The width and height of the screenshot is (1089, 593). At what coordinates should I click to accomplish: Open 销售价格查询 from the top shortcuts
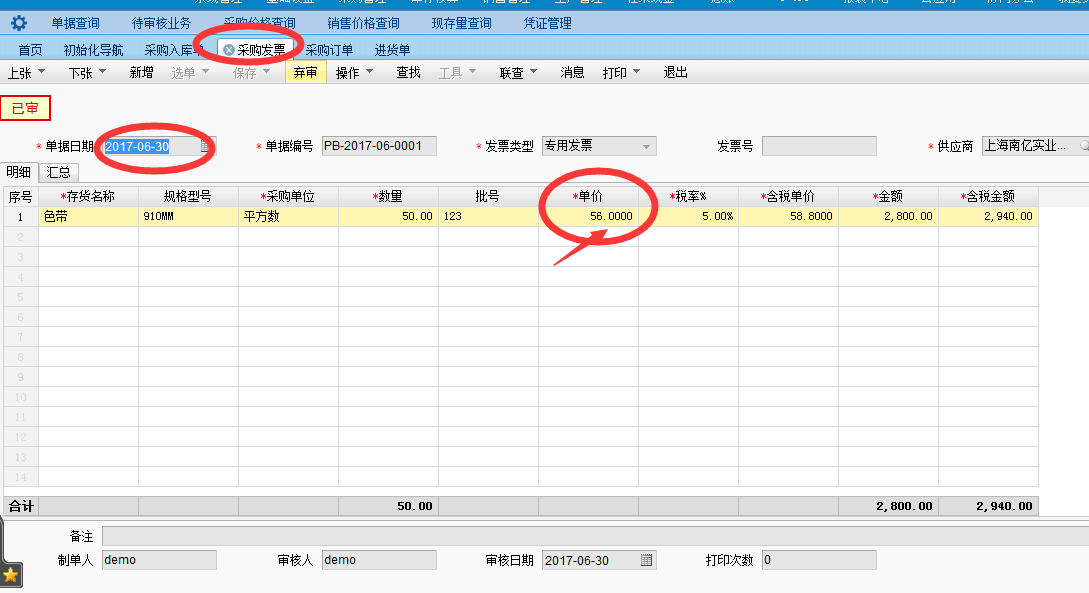(x=363, y=23)
